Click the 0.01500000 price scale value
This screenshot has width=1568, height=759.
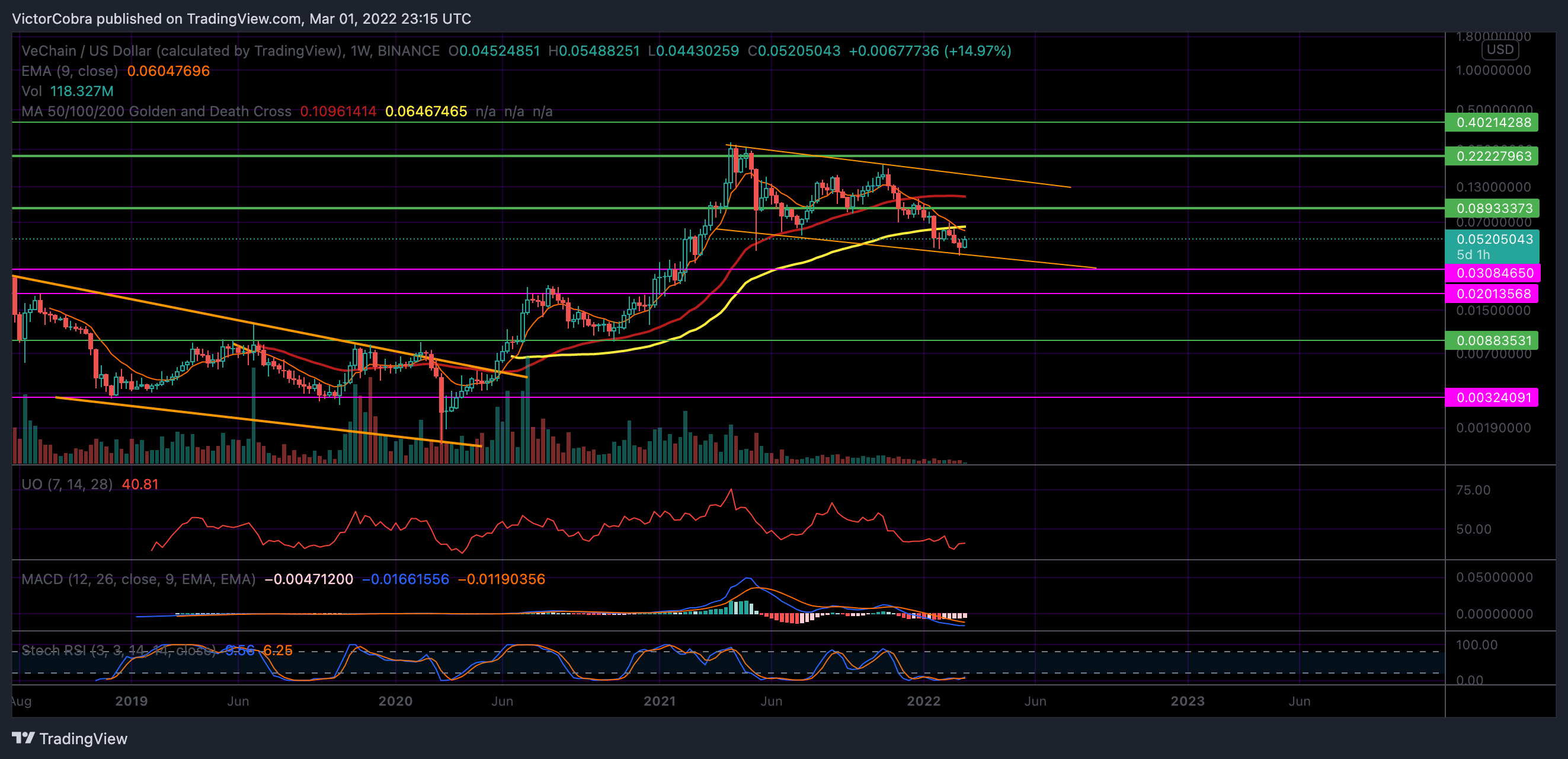pyautogui.click(x=1493, y=311)
